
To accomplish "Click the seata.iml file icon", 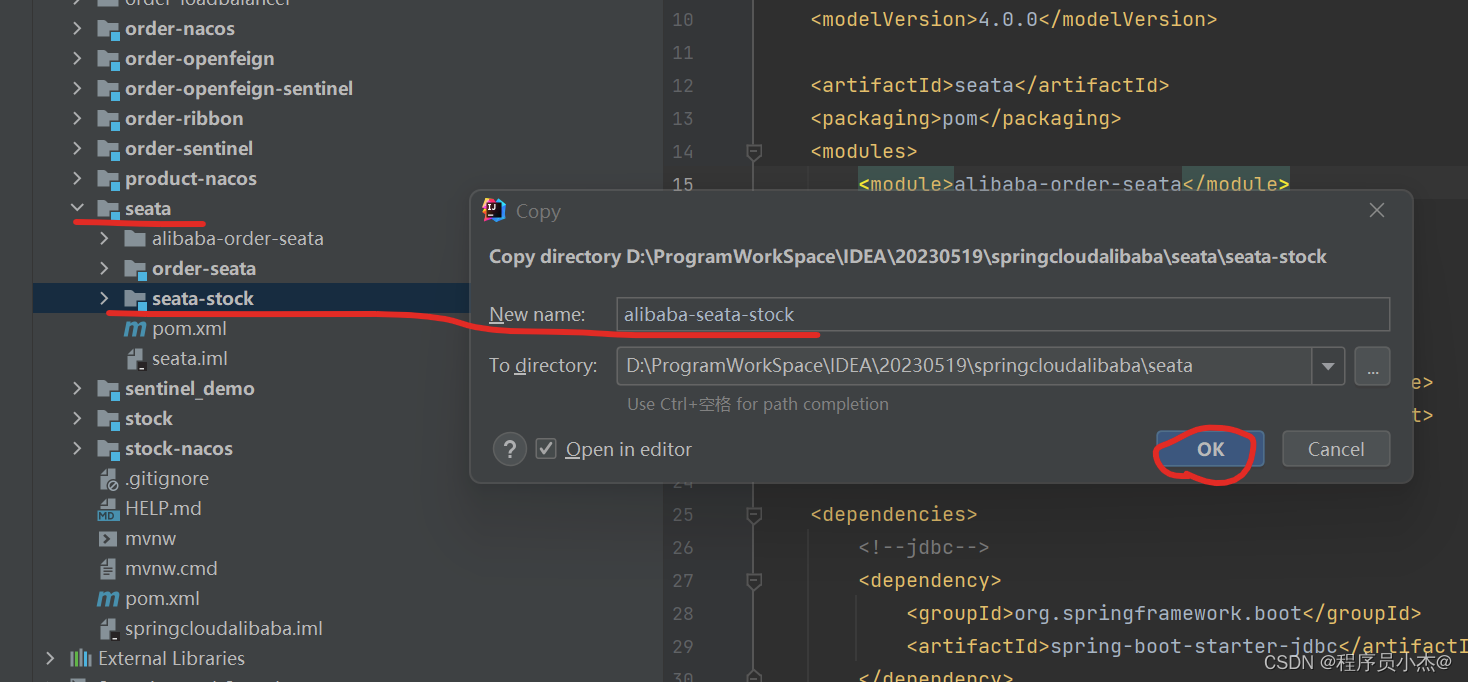I will [x=135, y=359].
